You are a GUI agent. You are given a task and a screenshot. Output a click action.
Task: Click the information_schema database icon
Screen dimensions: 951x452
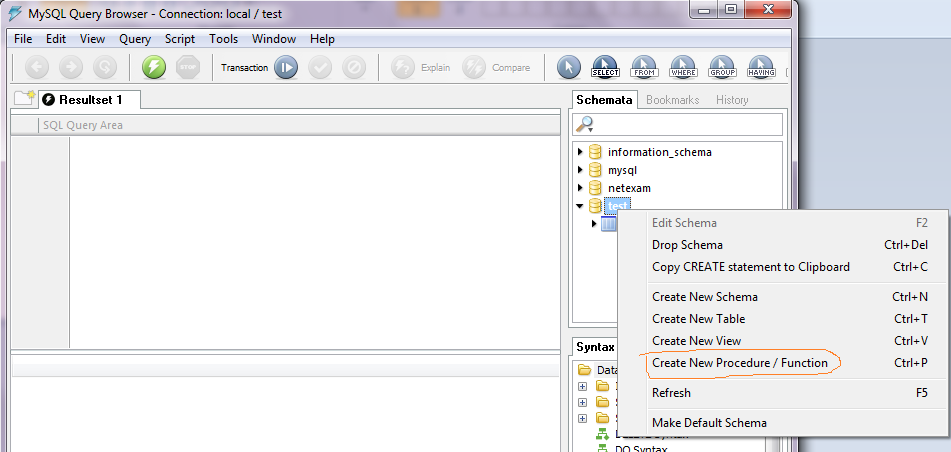click(x=595, y=152)
